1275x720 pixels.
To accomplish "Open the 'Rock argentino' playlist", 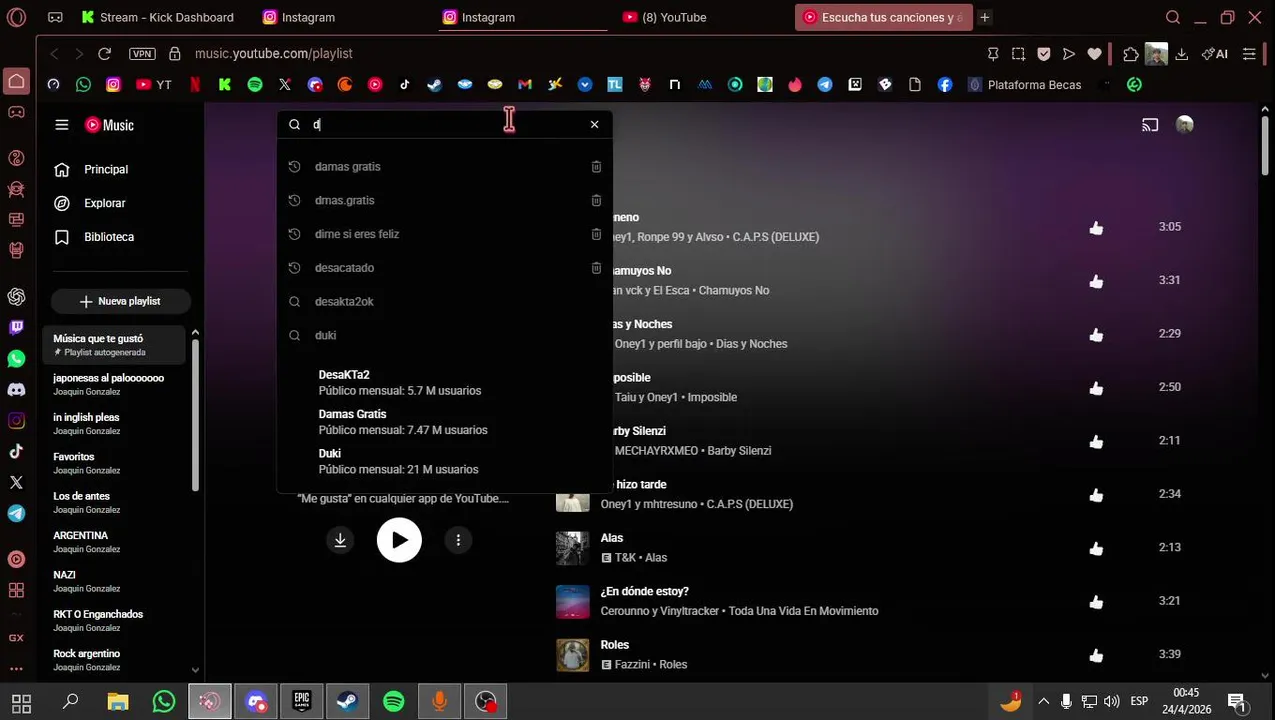I will coord(114,660).
